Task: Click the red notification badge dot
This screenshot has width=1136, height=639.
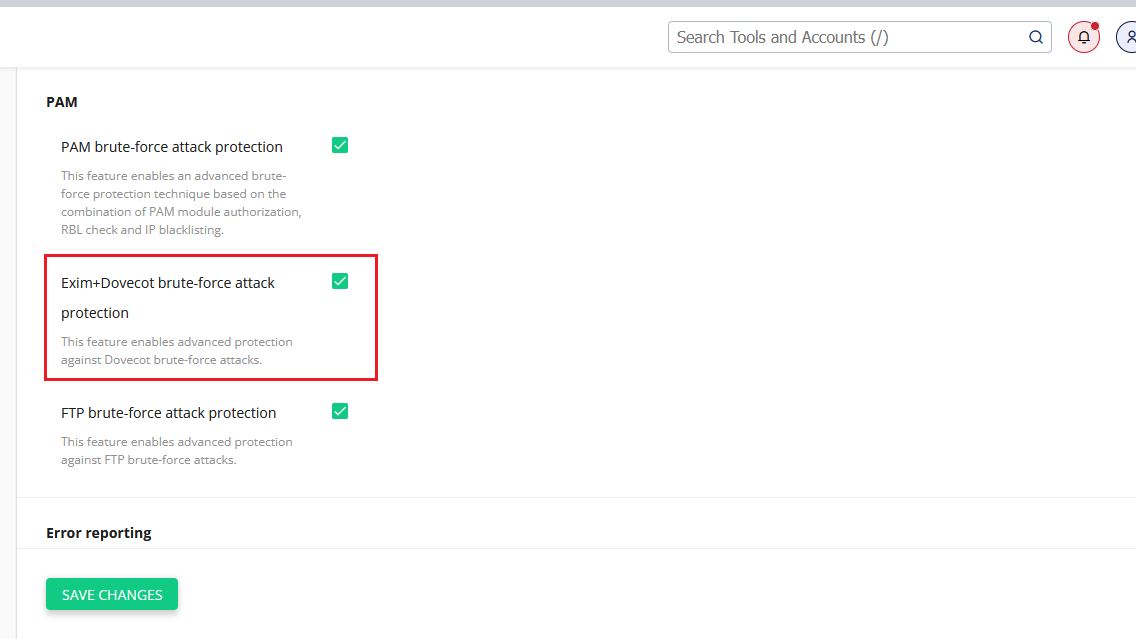Action: pyautogui.click(x=1095, y=26)
